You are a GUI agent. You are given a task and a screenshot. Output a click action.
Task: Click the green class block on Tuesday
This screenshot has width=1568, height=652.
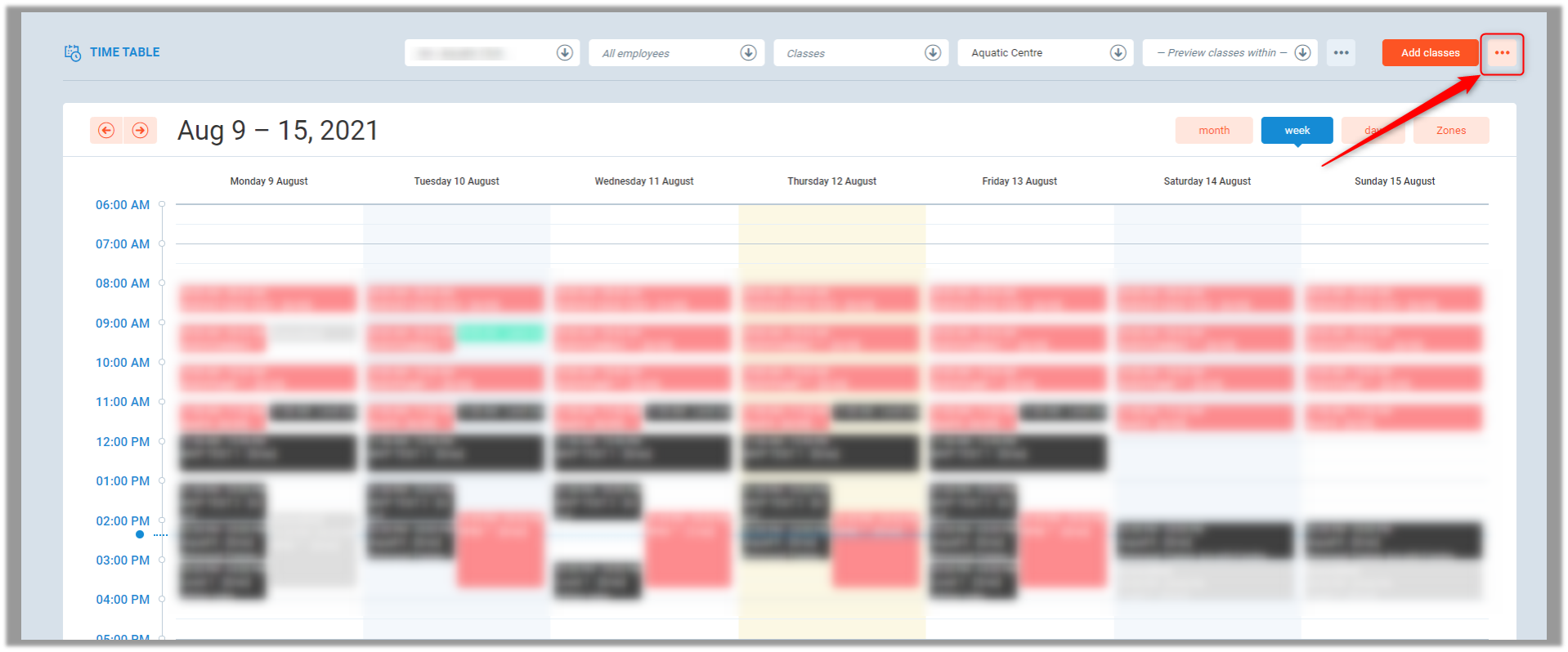pyautogui.click(x=500, y=333)
